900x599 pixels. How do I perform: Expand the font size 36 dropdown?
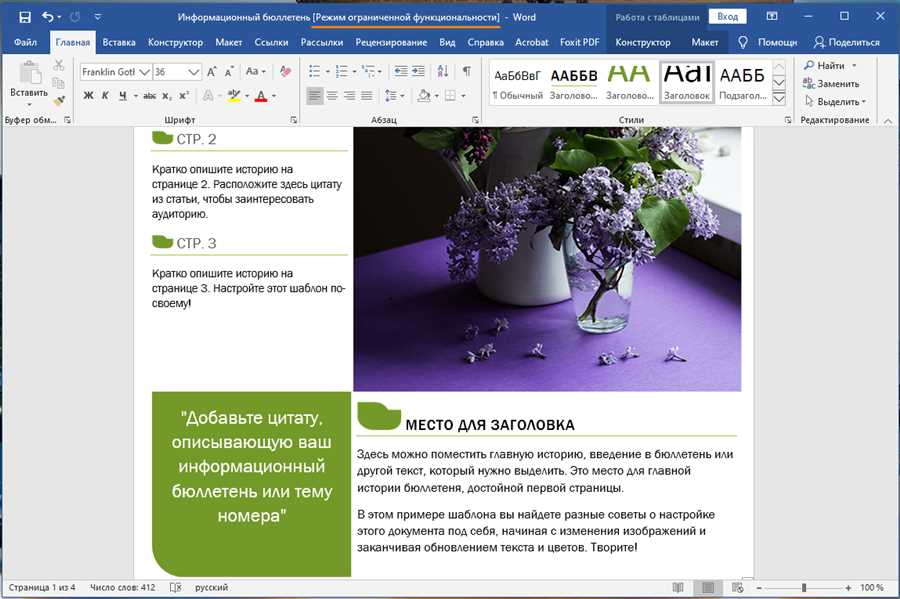click(194, 72)
